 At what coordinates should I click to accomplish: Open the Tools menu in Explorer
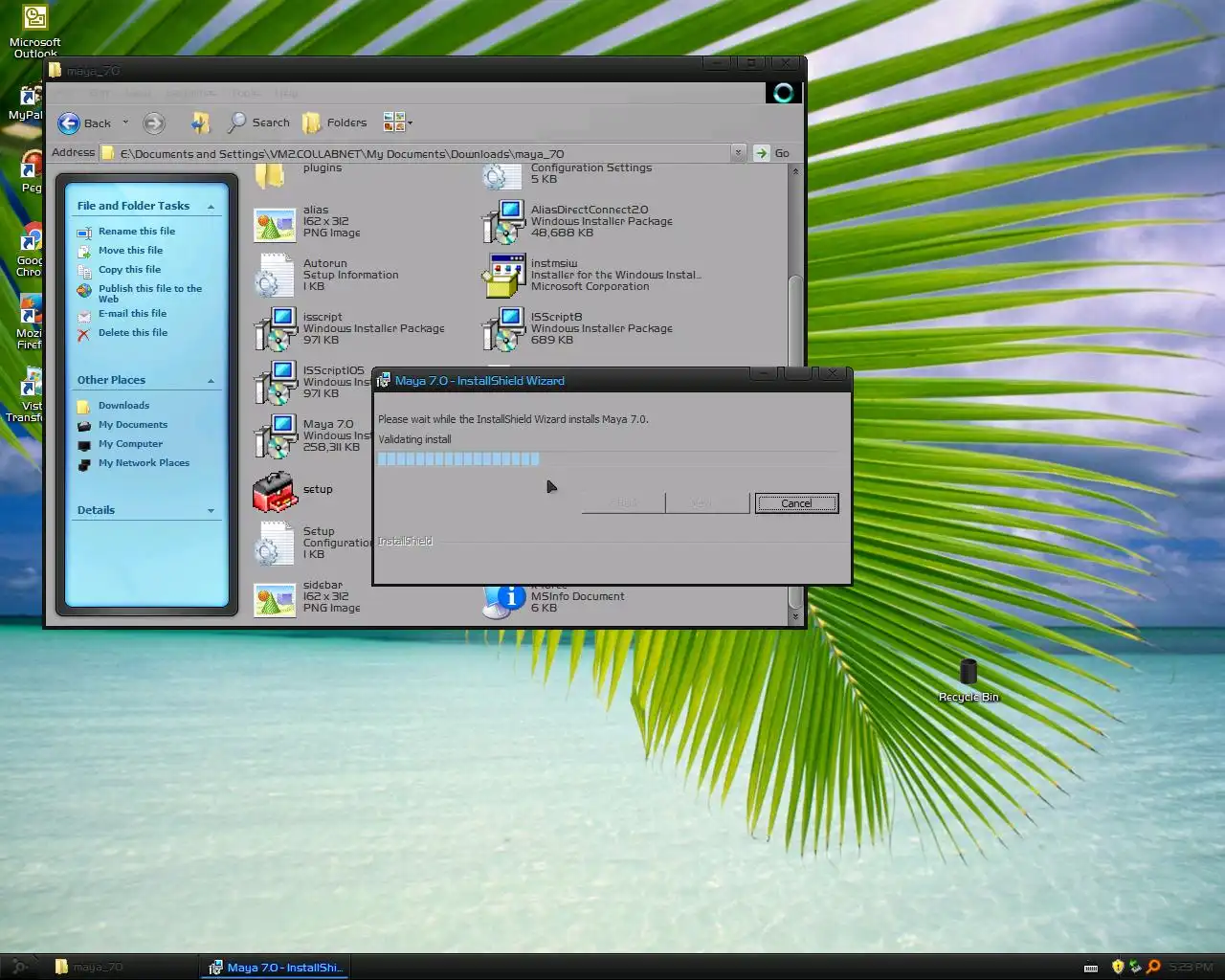point(246,94)
